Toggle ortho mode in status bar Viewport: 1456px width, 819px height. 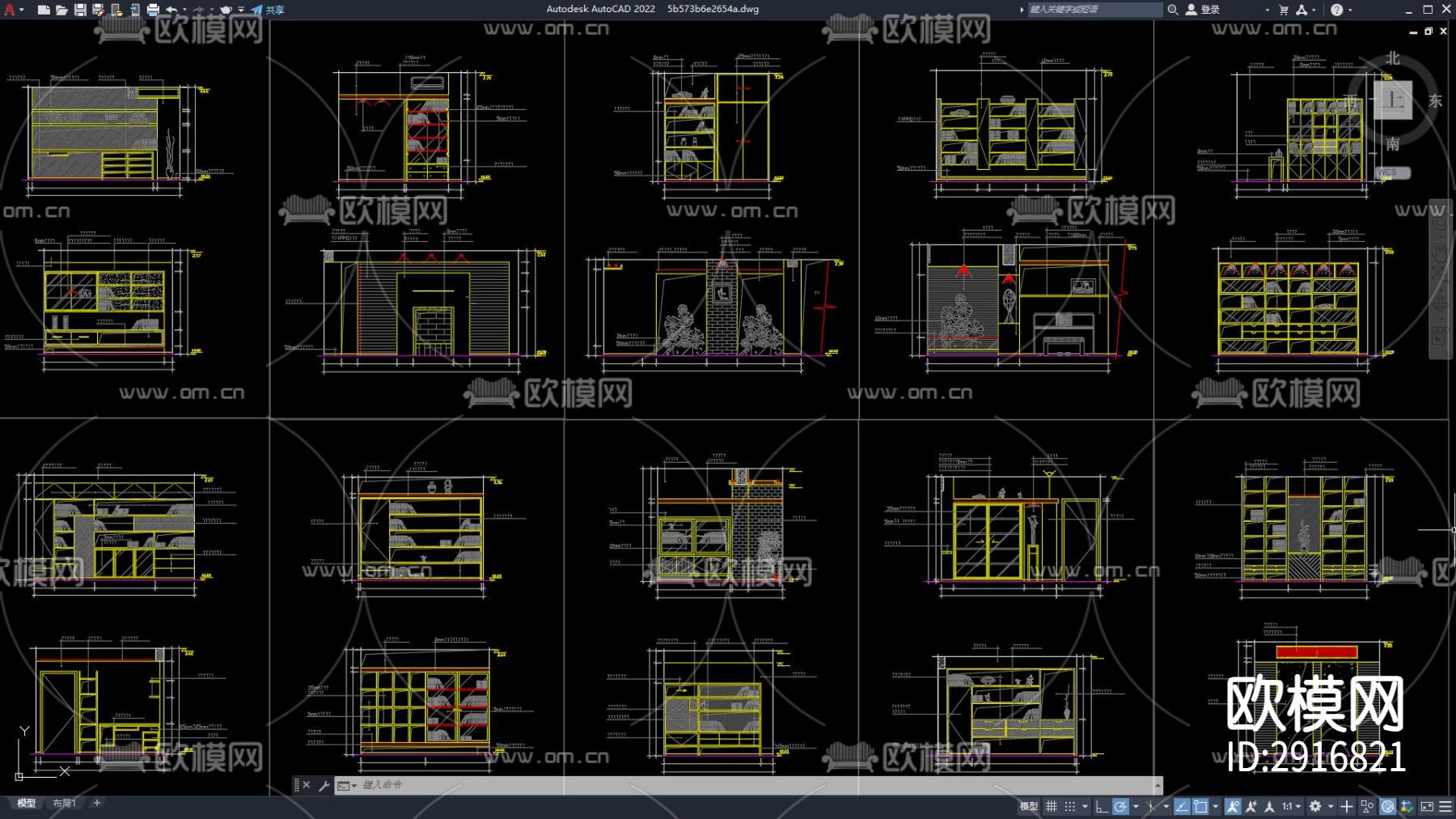coord(1102,806)
